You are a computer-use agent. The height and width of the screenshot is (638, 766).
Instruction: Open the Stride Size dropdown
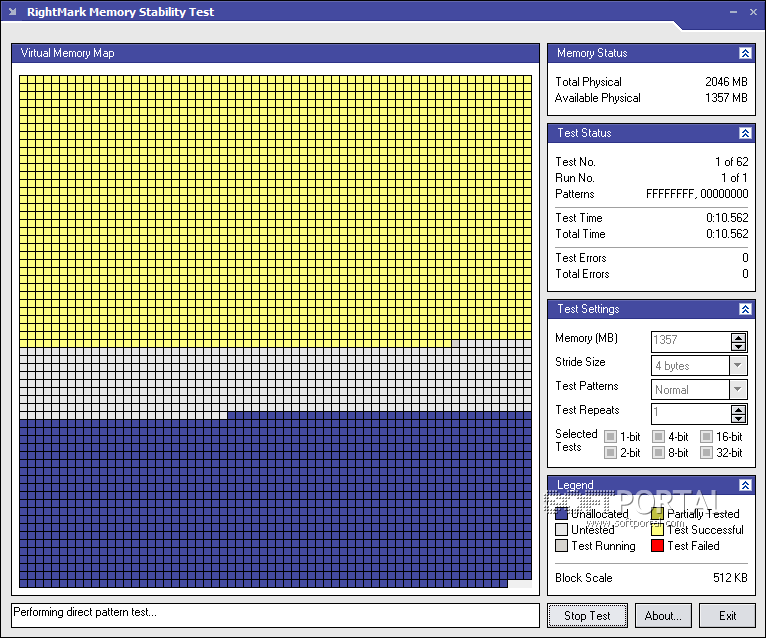coord(738,365)
